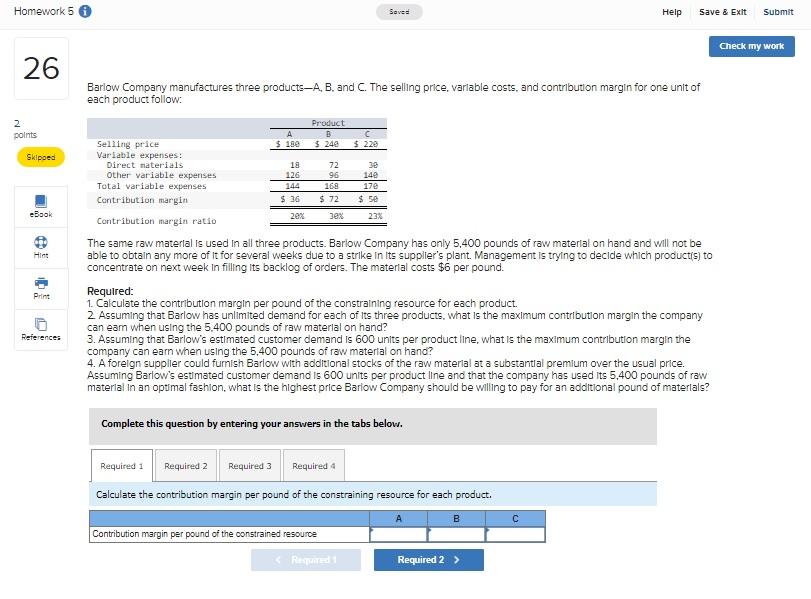Open the Hint resource
Image resolution: width=811 pixels, height=599 pixels.
point(41,247)
